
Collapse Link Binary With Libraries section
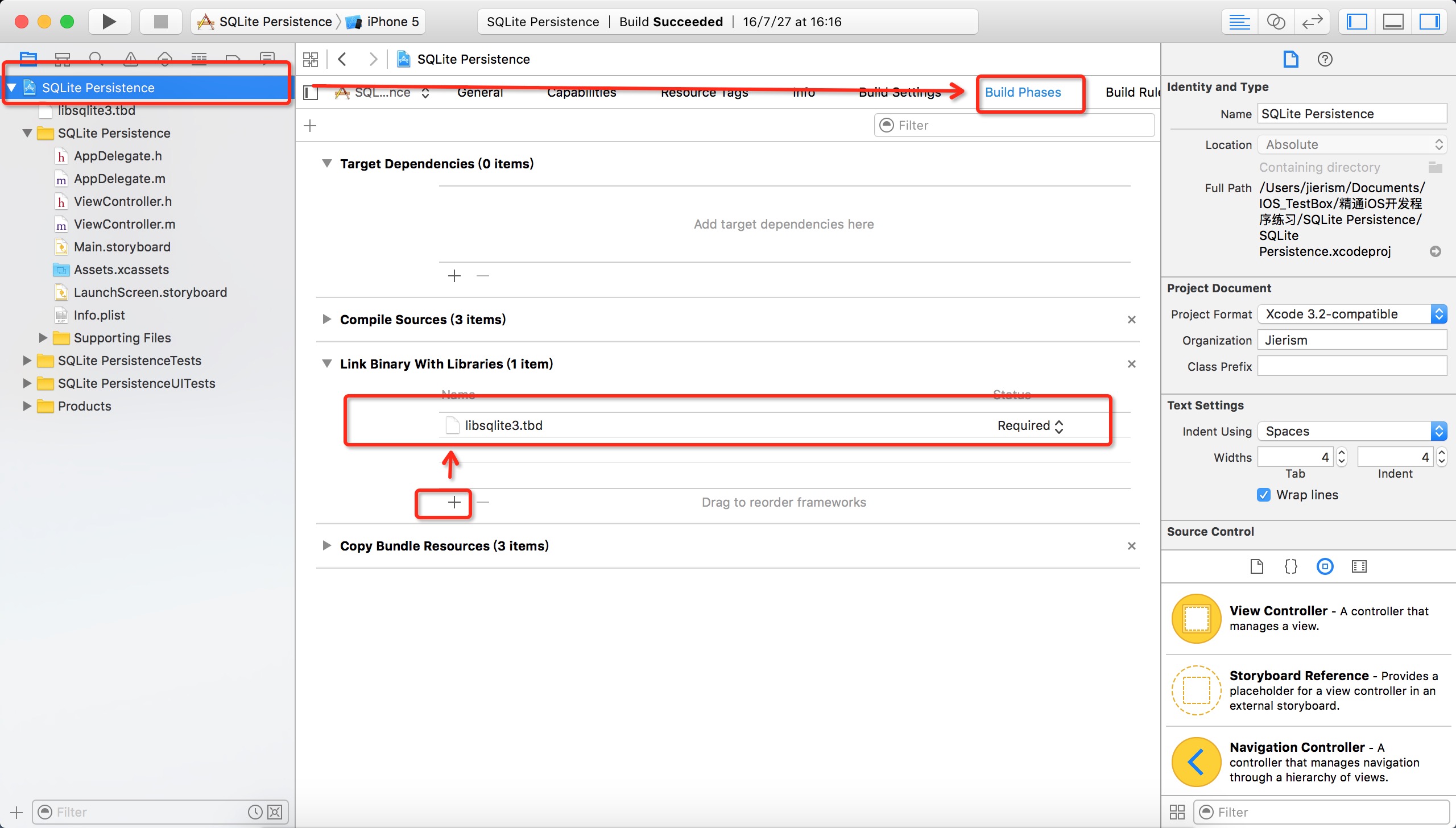(x=327, y=364)
